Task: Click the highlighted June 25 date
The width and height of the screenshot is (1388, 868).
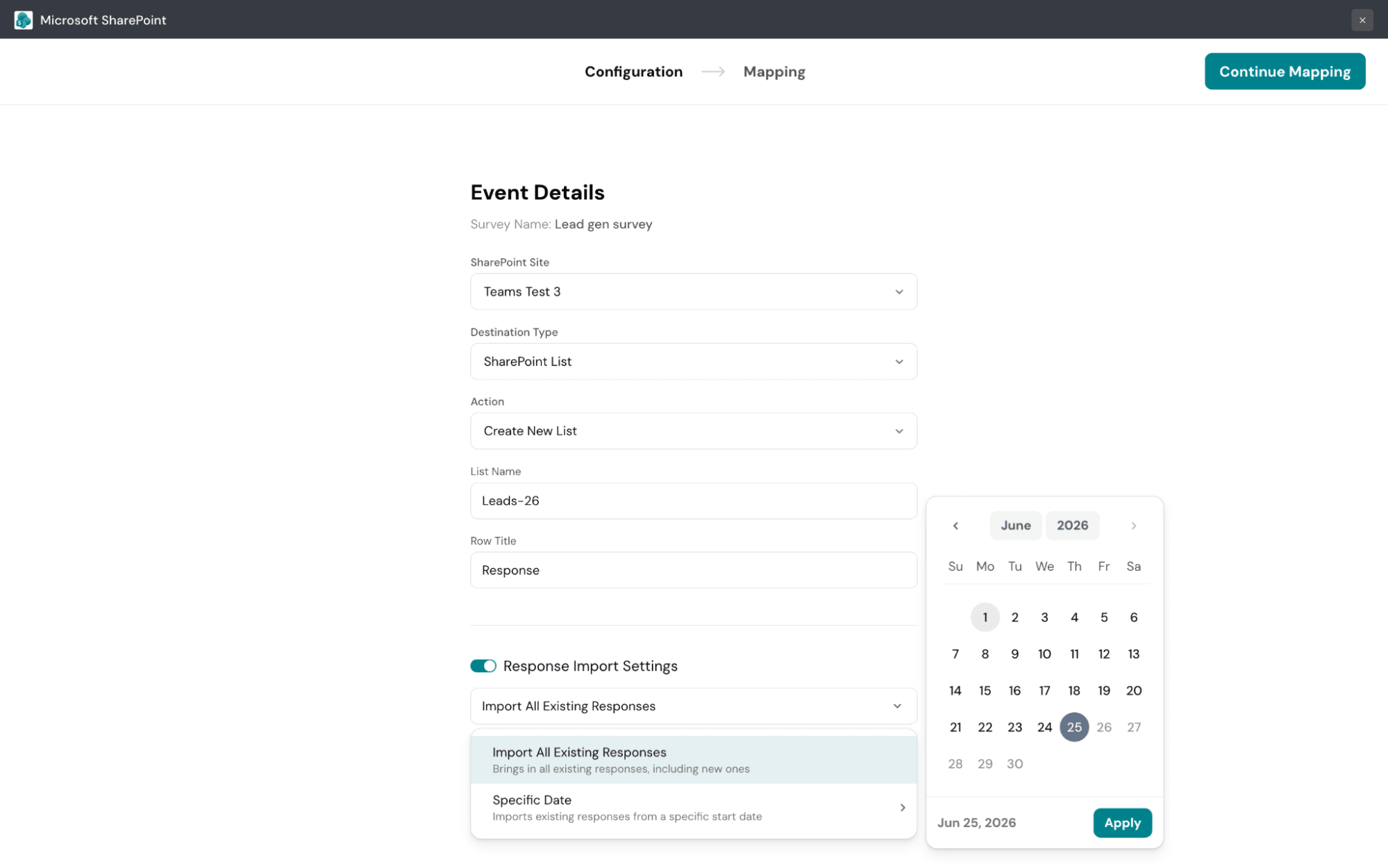Action: [1074, 727]
